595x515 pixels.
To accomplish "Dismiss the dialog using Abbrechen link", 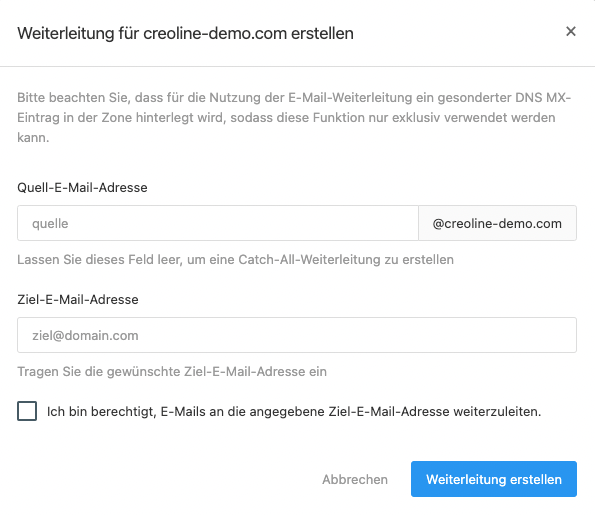I will pyautogui.click(x=355, y=479).
